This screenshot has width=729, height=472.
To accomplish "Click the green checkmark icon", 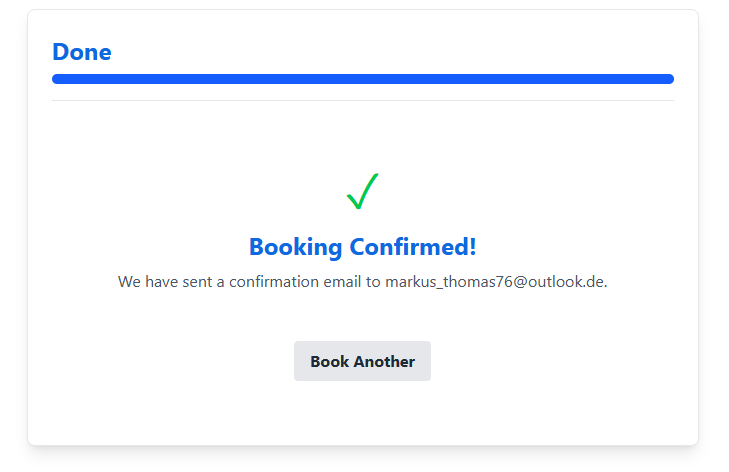I will click(x=362, y=190).
